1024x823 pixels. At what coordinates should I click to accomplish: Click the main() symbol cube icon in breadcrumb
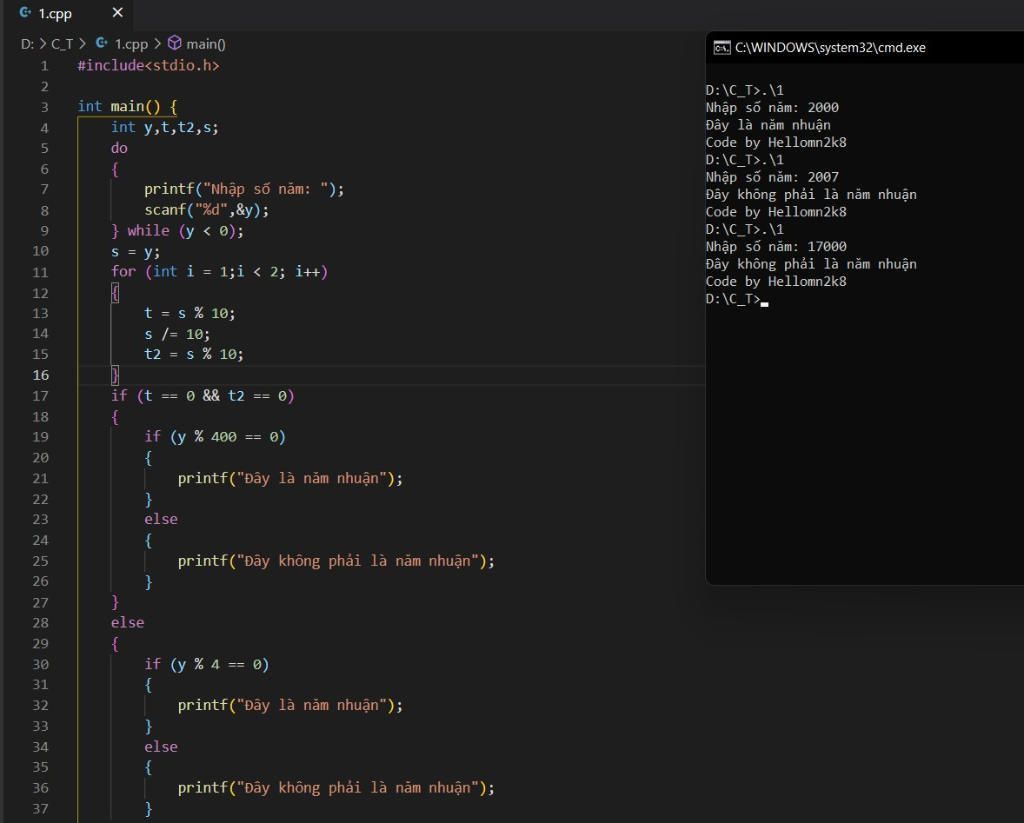(174, 43)
